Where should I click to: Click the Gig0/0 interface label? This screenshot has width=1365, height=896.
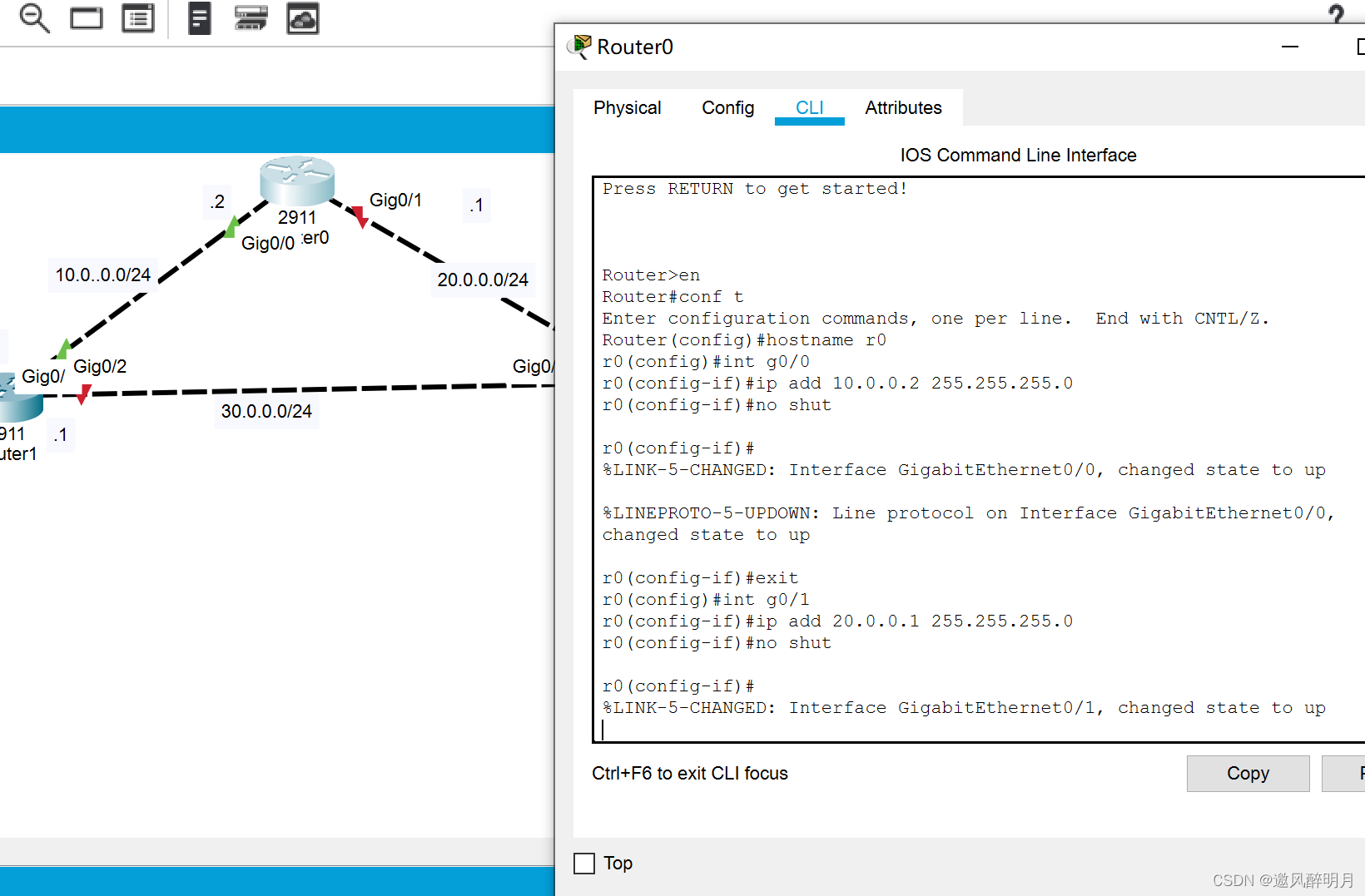tap(268, 243)
